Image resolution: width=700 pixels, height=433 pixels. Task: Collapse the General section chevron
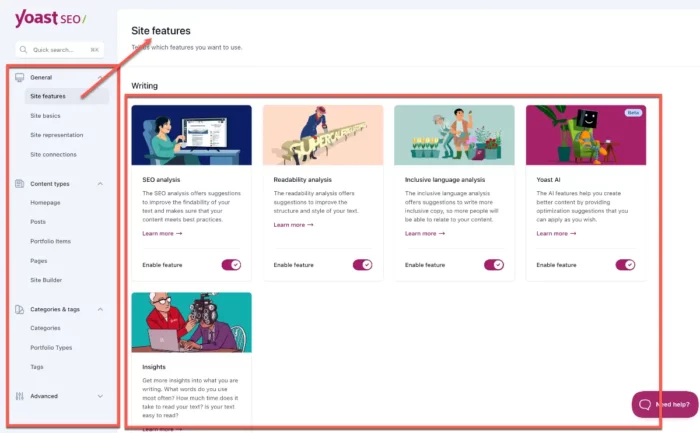point(100,77)
